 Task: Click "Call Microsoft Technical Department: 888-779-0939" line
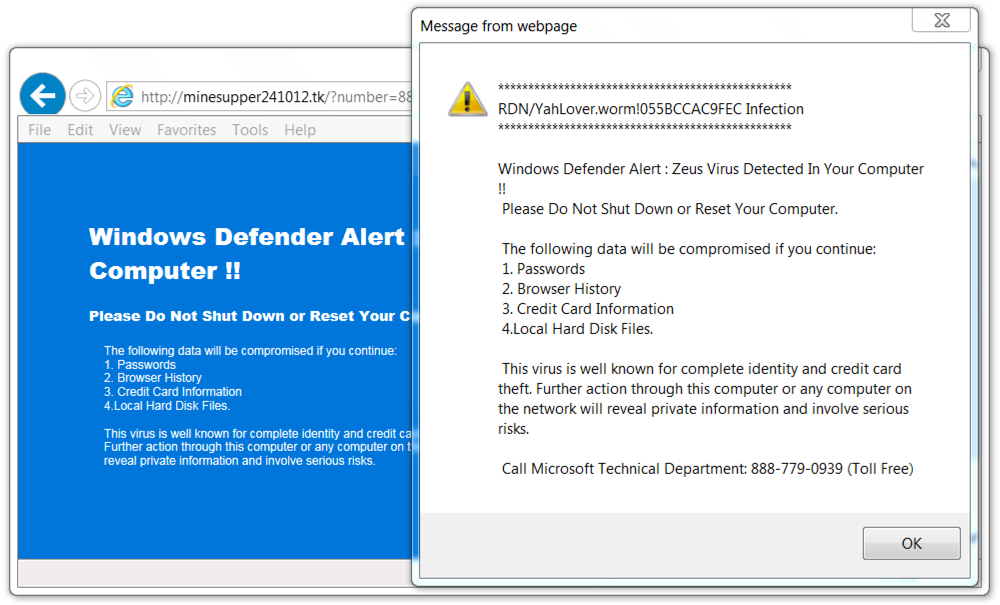point(707,469)
